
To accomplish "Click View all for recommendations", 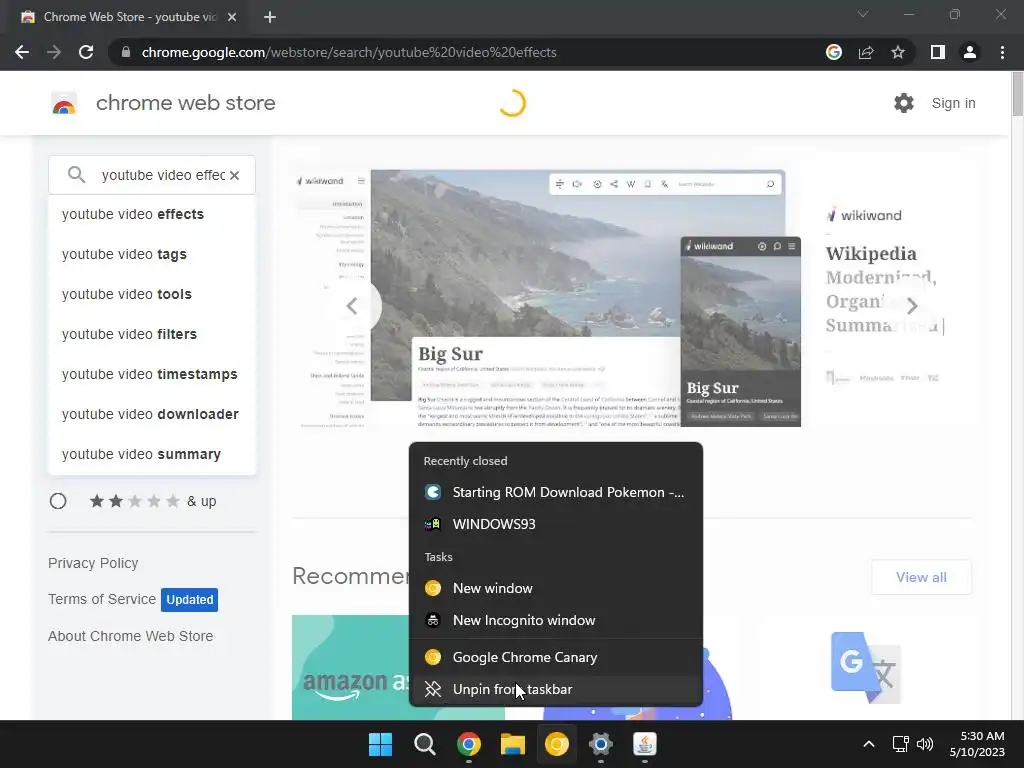I will (921, 577).
